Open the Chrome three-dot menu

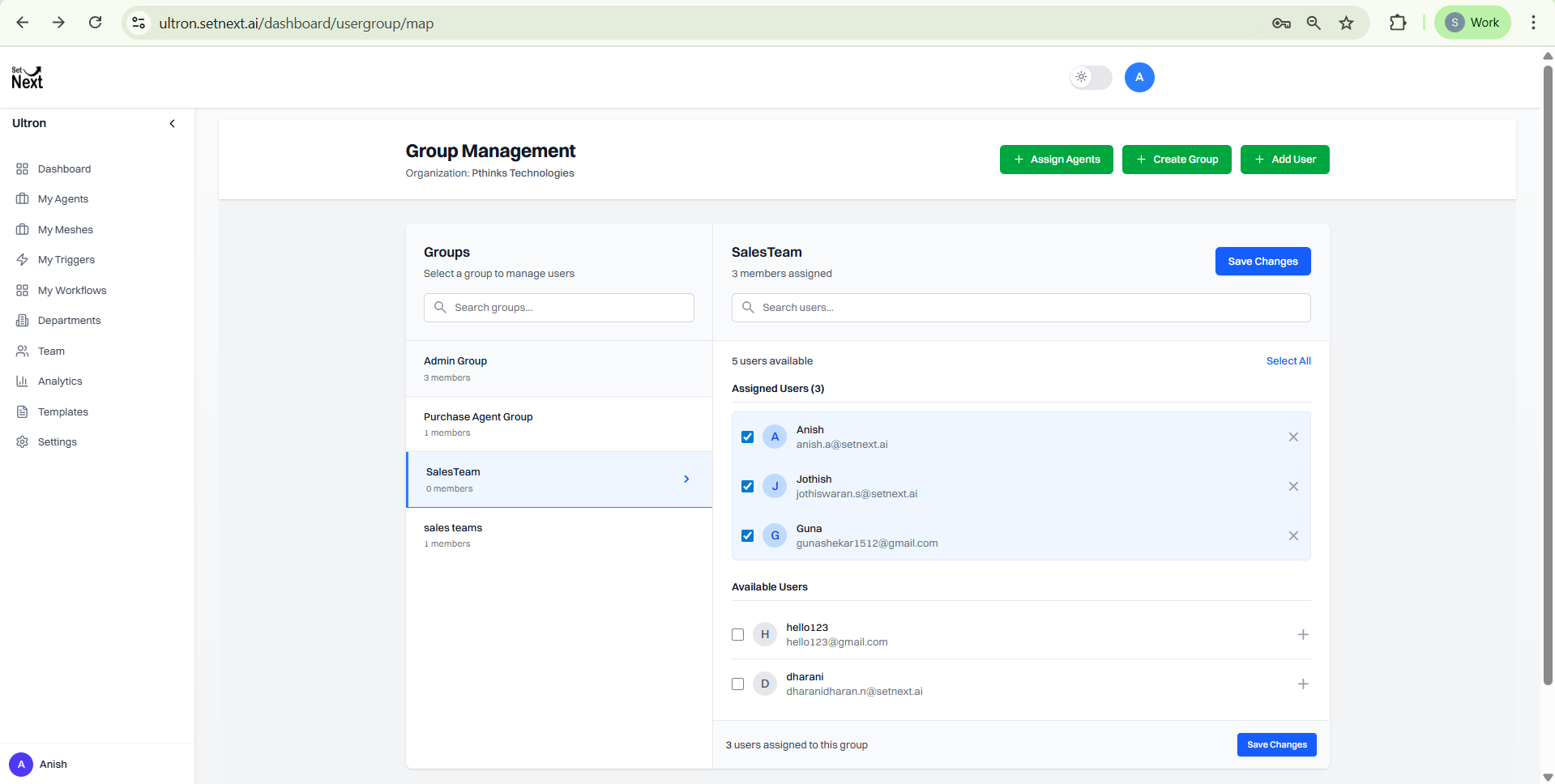(1533, 23)
